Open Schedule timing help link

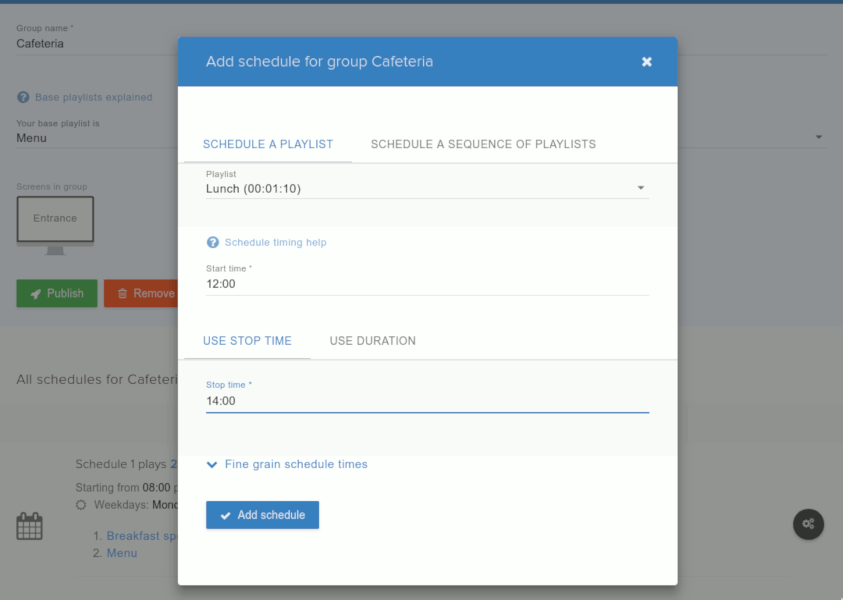(x=275, y=242)
